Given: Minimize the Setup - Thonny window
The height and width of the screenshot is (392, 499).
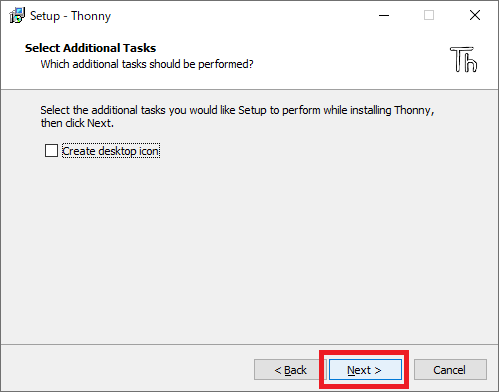Looking at the screenshot, I should 384,15.
